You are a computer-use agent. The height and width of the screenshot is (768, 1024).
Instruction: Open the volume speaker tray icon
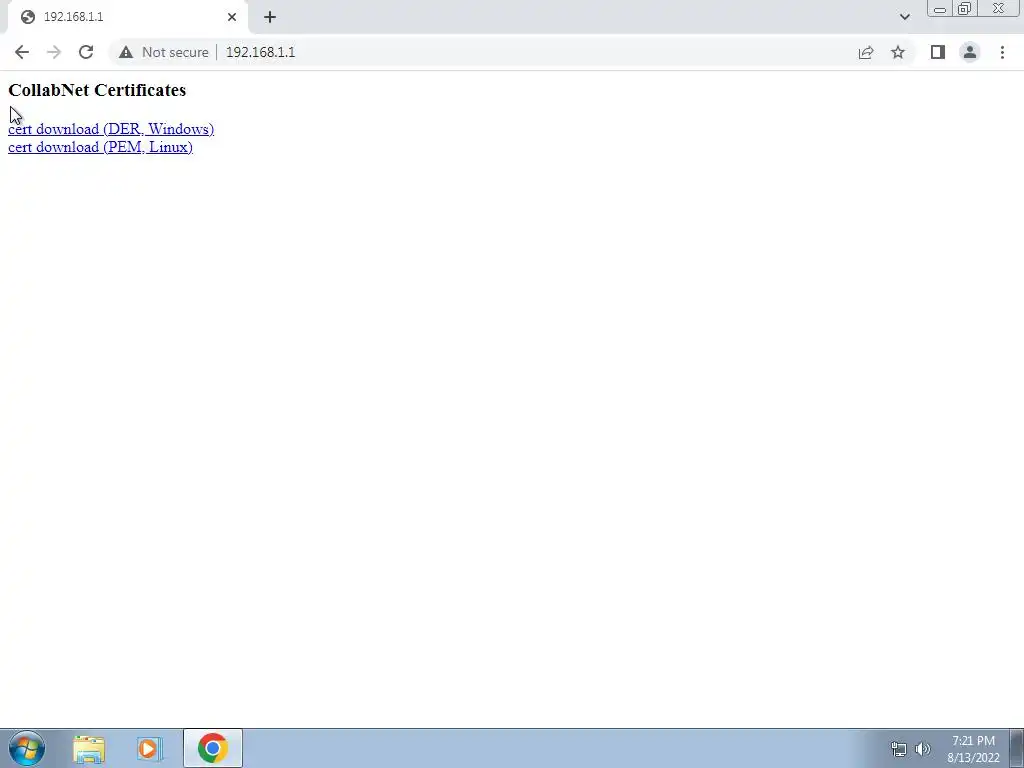(x=922, y=749)
